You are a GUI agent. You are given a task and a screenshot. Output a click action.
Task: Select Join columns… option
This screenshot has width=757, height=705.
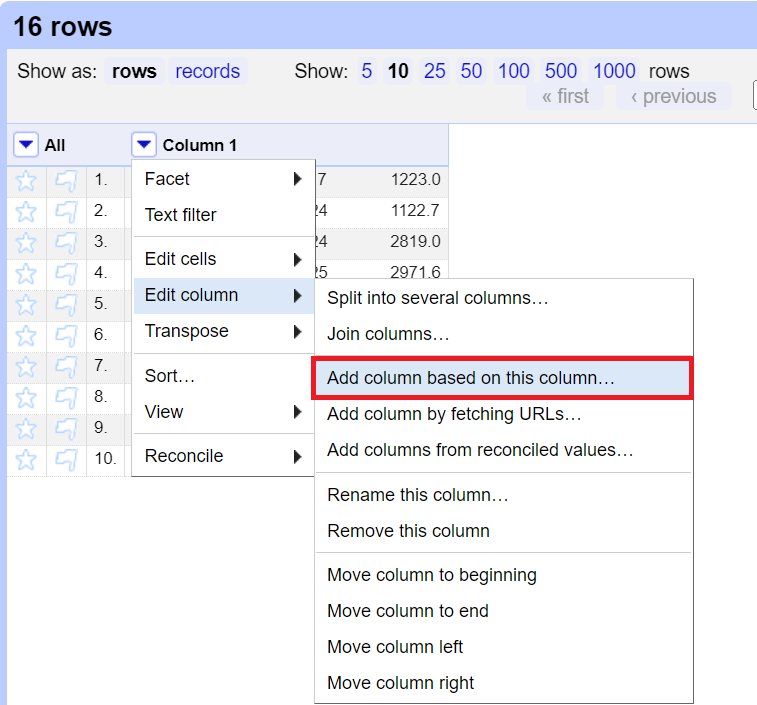(x=504, y=334)
